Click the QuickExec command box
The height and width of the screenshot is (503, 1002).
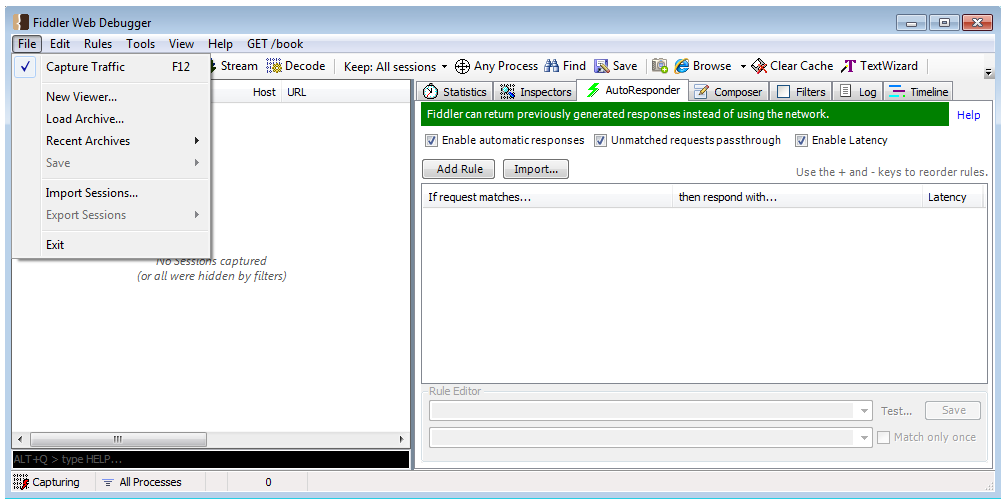coord(211,459)
